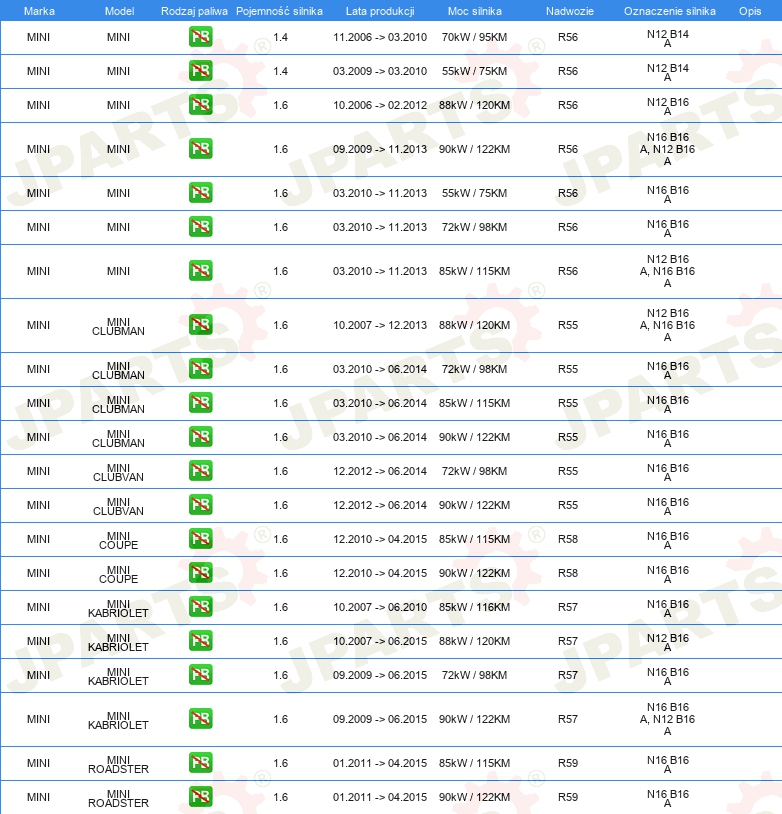
Task: Click the fuel icon in the Roadster 90kW / 122KM row
Action: pyautogui.click(x=200, y=797)
